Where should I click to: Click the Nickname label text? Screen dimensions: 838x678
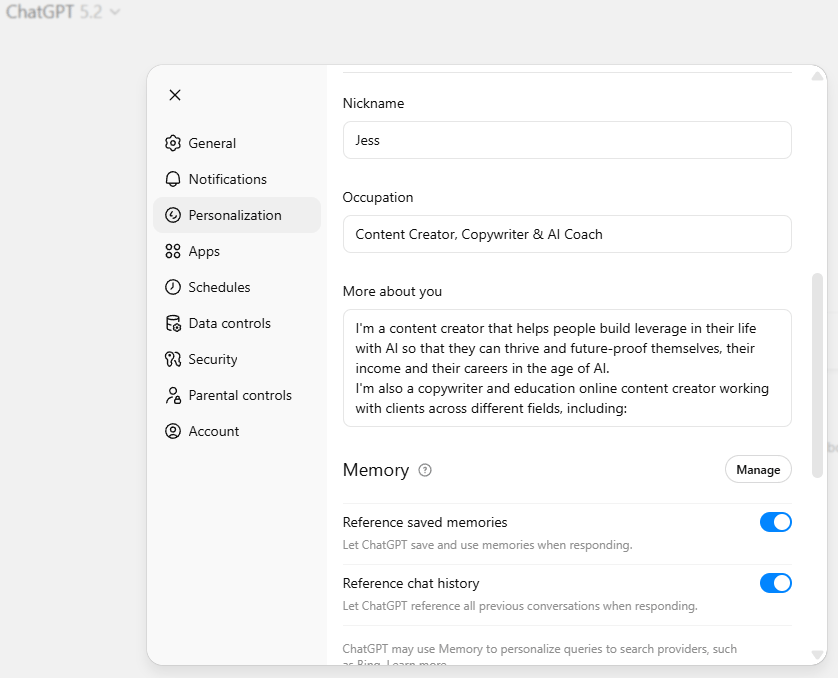click(x=374, y=103)
